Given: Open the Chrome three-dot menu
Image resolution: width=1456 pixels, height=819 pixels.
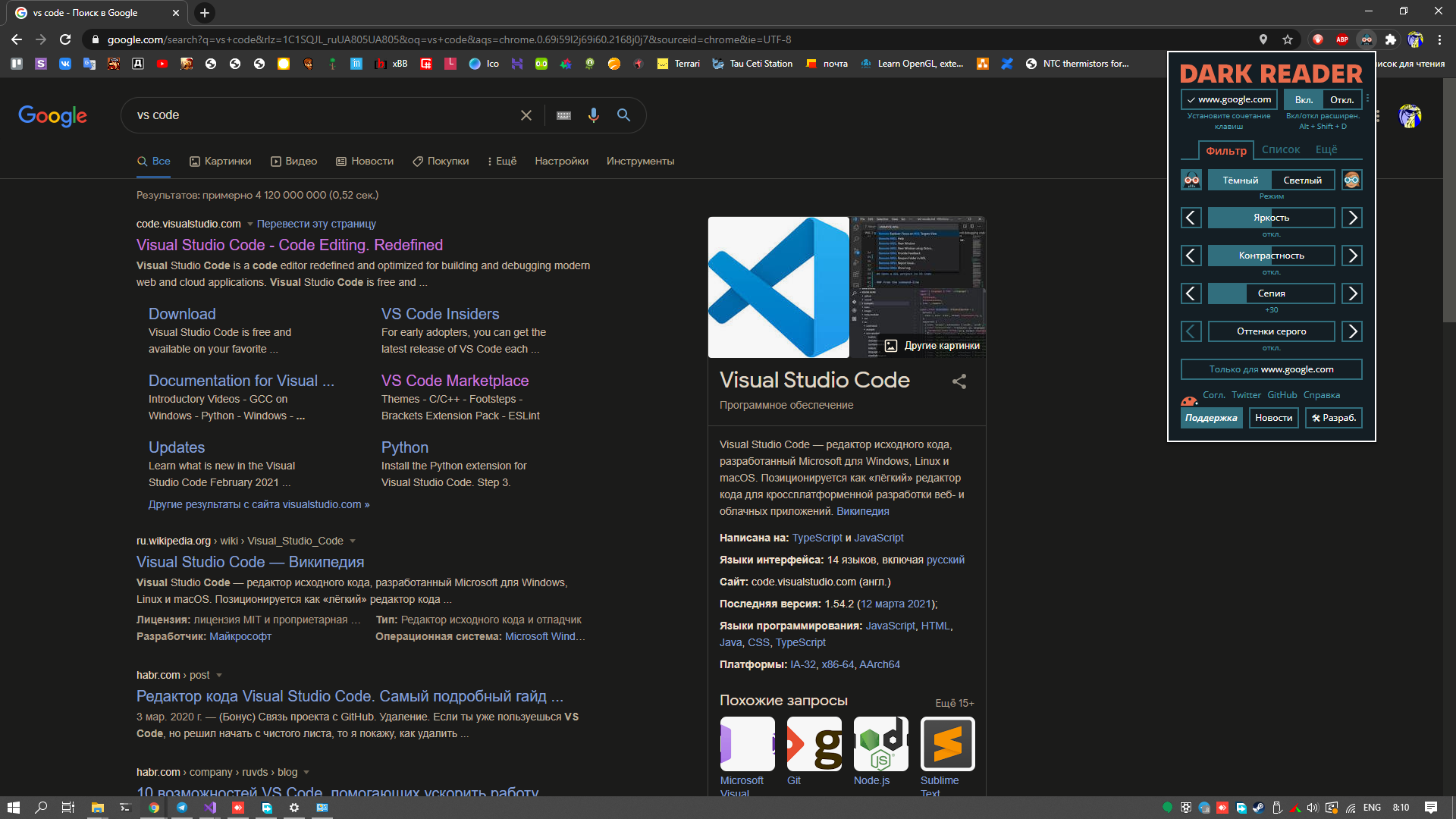Looking at the screenshot, I should (1439, 39).
